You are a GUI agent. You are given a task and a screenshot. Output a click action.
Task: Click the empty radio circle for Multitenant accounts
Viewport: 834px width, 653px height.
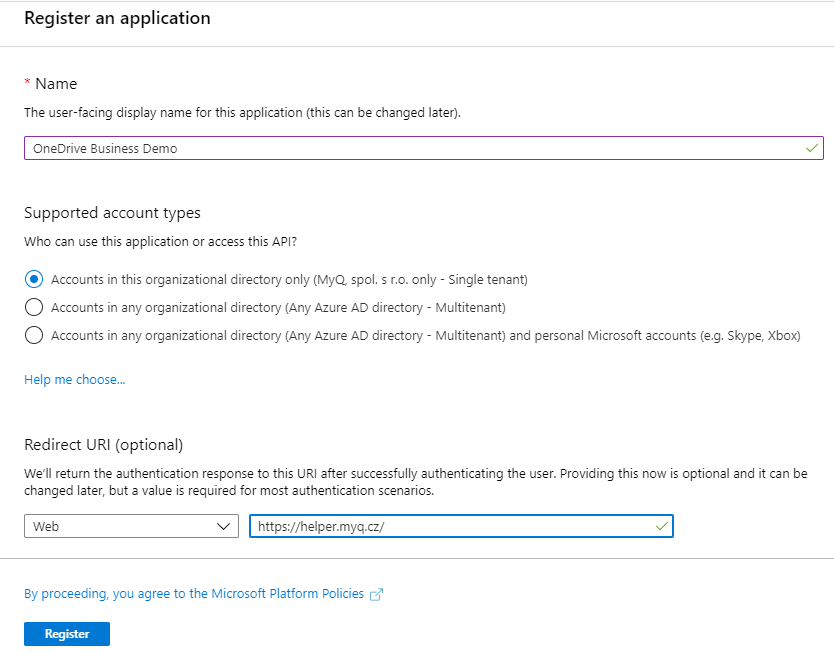point(33,307)
